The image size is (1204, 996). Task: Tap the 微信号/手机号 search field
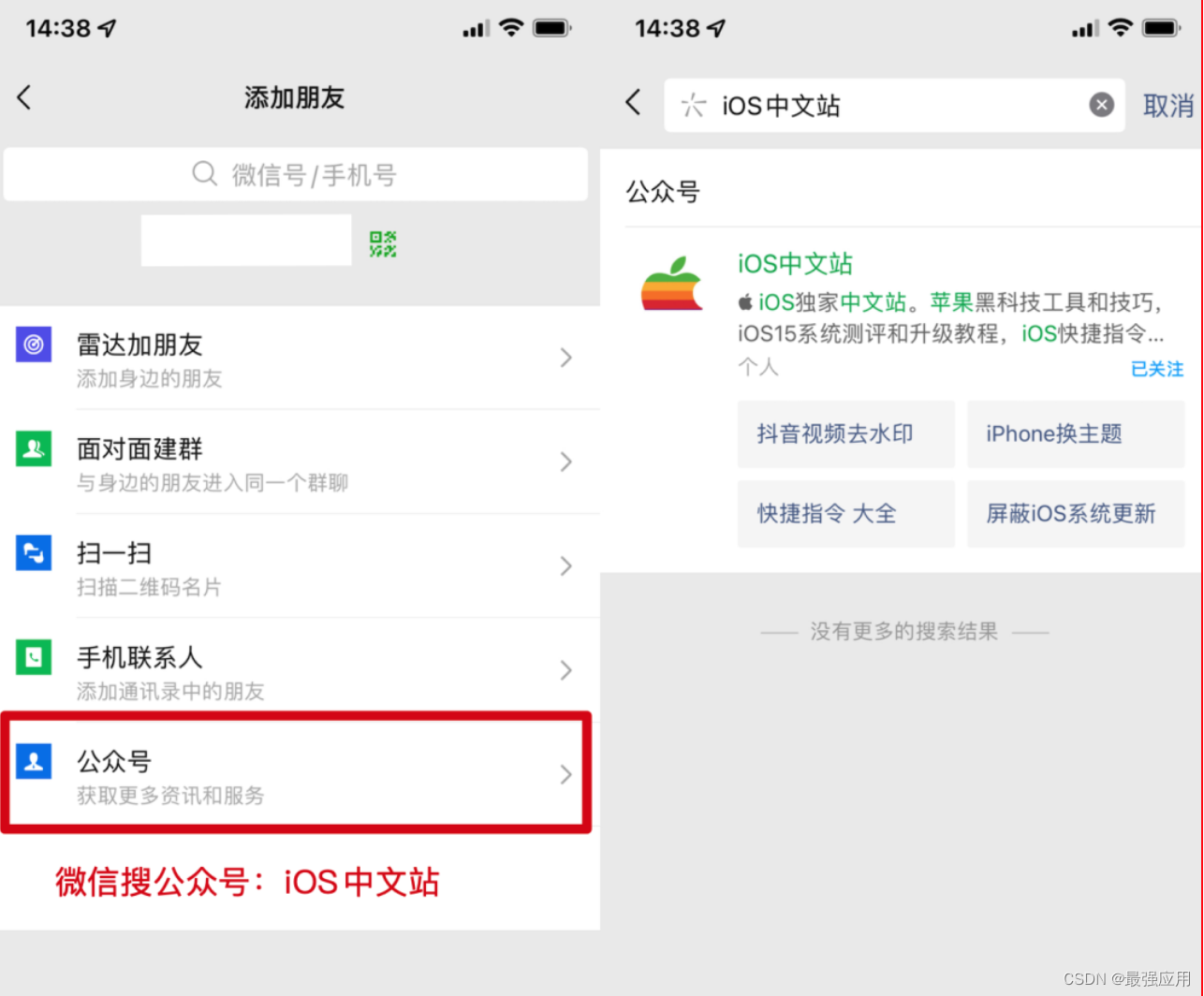(x=296, y=174)
